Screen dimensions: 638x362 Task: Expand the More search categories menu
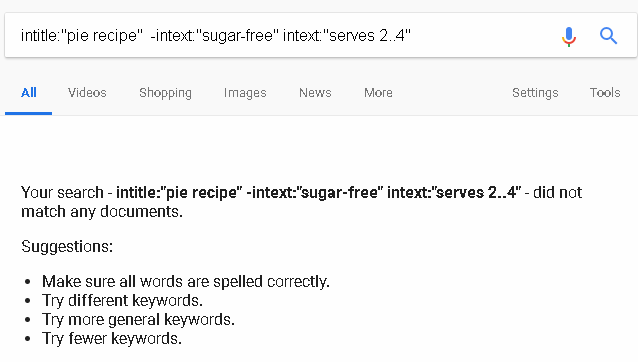tap(378, 93)
